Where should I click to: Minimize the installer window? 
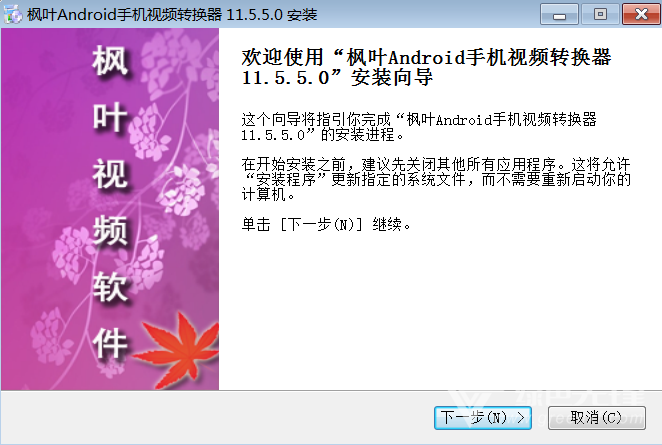pos(559,14)
